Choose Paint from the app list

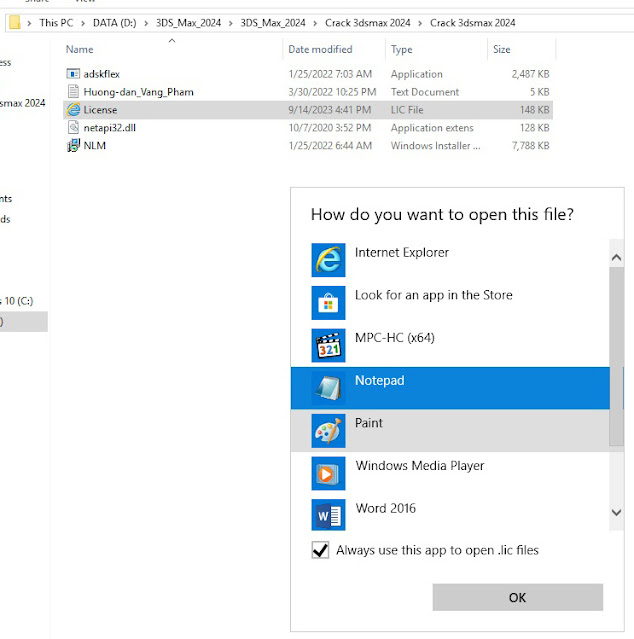click(x=450, y=431)
